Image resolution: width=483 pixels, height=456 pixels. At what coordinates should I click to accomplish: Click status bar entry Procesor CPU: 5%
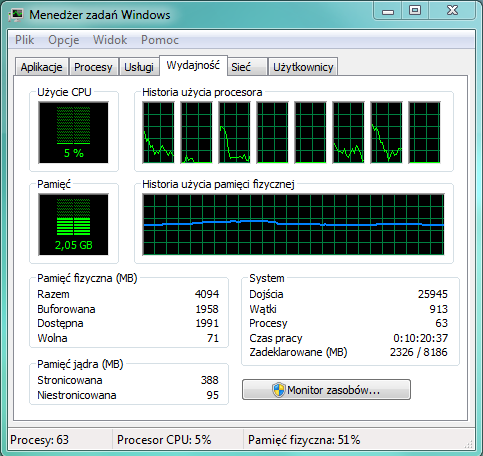tap(164, 440)
